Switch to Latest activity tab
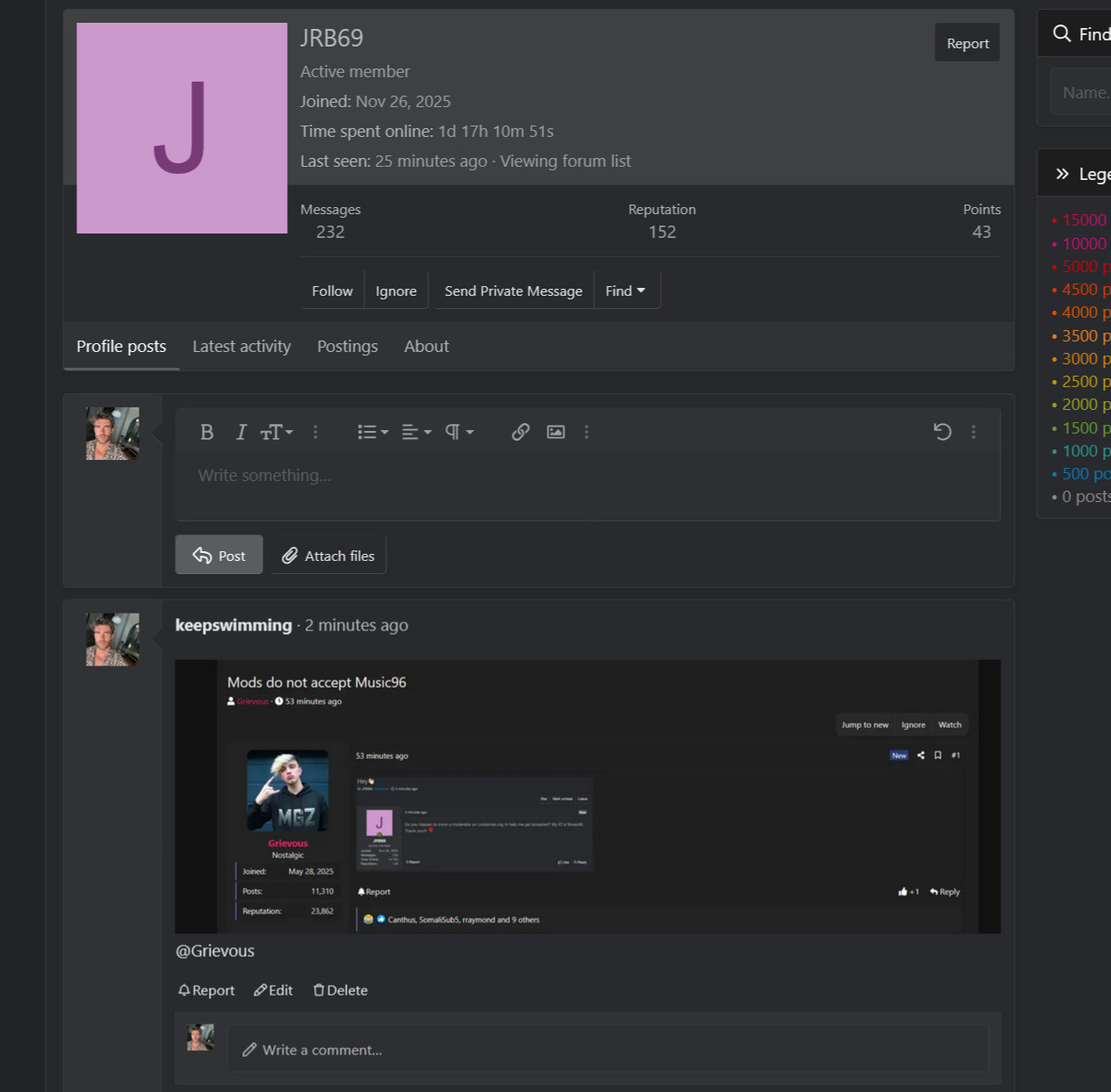 pos(241,347)
